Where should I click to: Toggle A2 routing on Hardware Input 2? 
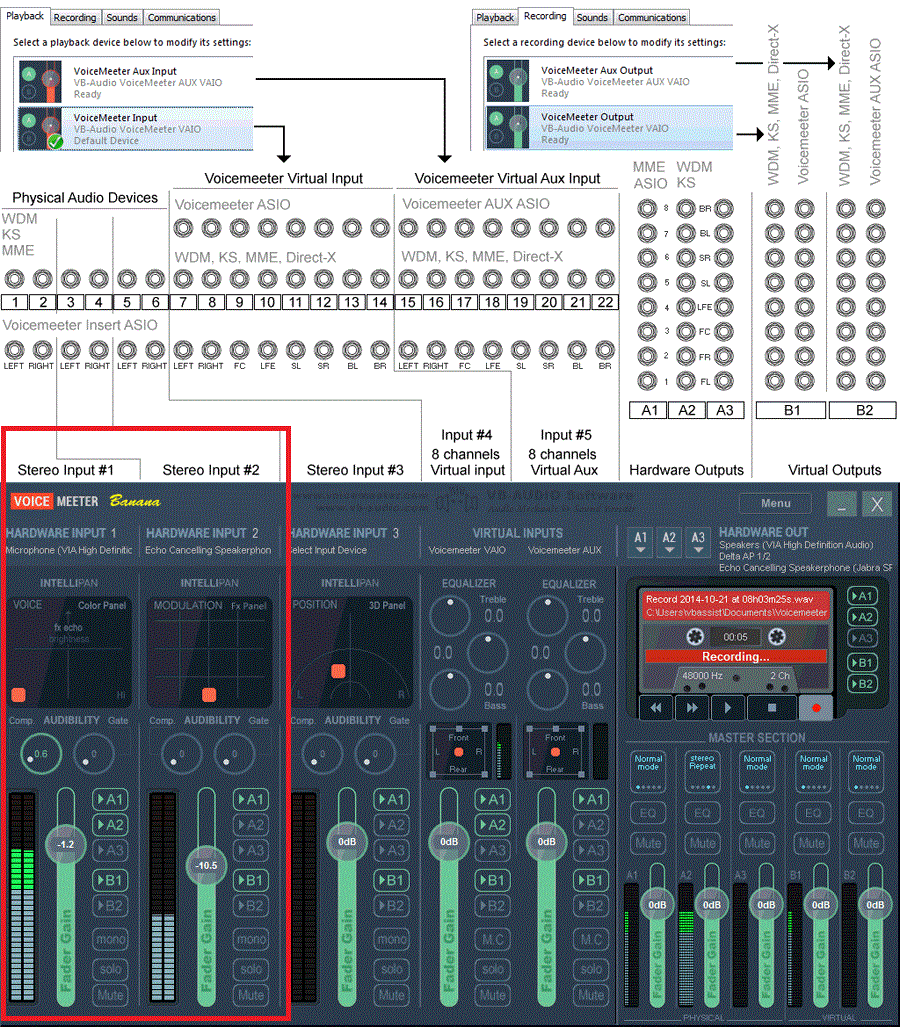[x=251, y=825]
